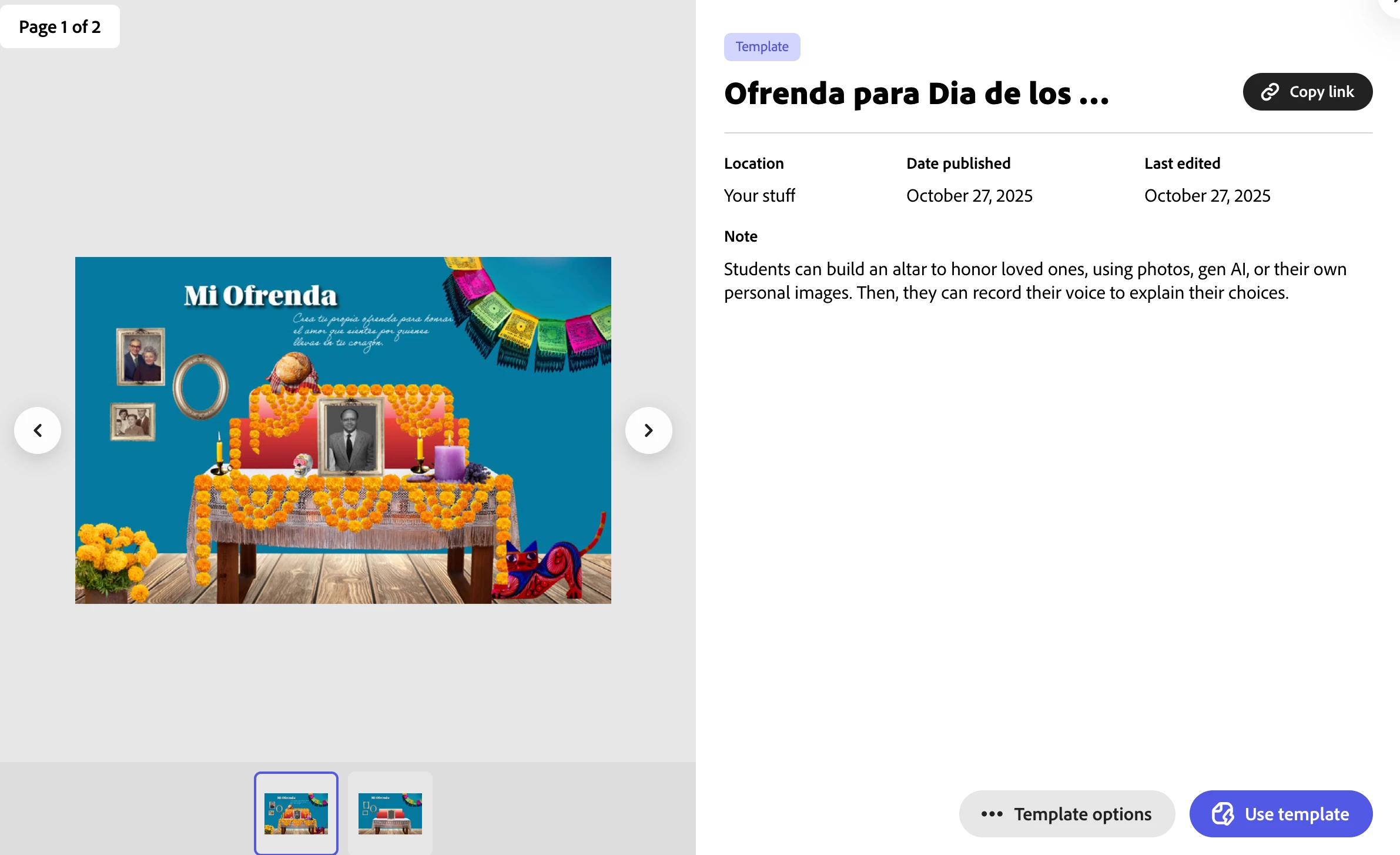Click the chain link icon in Copy link
The width and height of the screenshot is (1400, 855).
click(1270, 92)
